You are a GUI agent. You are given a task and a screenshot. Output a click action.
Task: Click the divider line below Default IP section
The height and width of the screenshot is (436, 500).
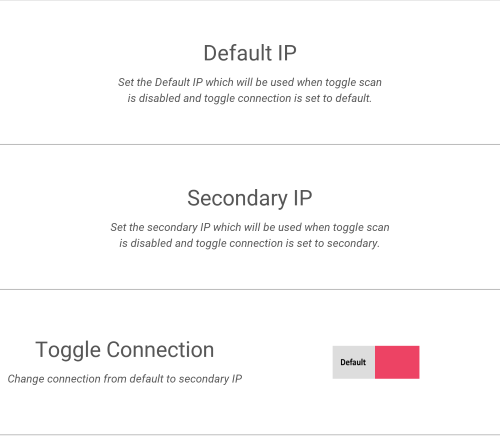click(250, 145)
